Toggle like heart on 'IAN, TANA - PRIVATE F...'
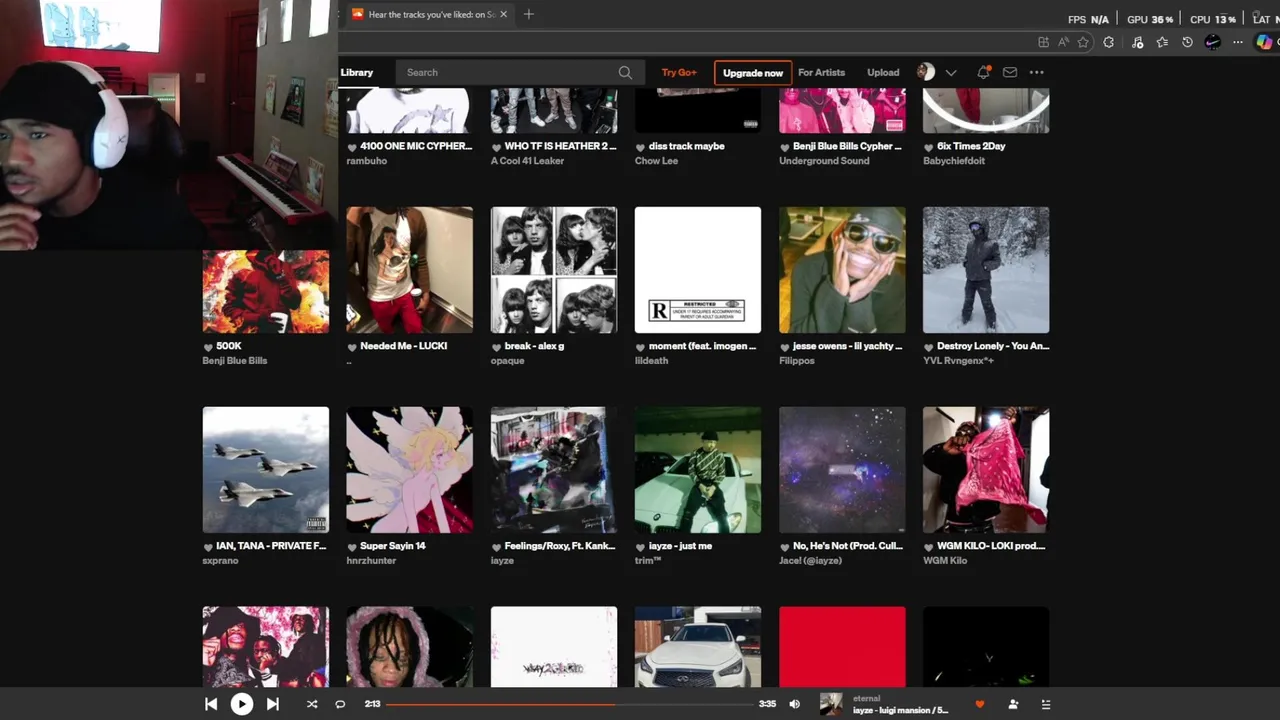The height and width of the screenshot is (720, 1280). 208,547
